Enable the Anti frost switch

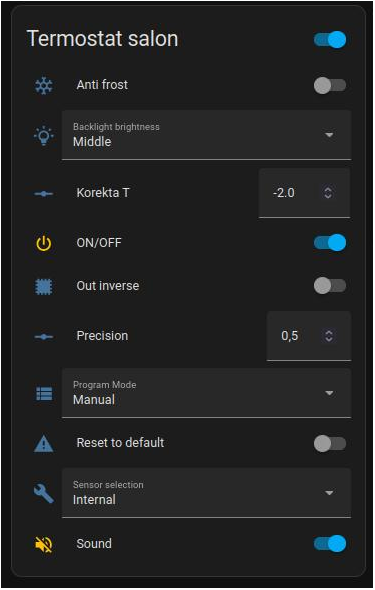tap(330, 85)
